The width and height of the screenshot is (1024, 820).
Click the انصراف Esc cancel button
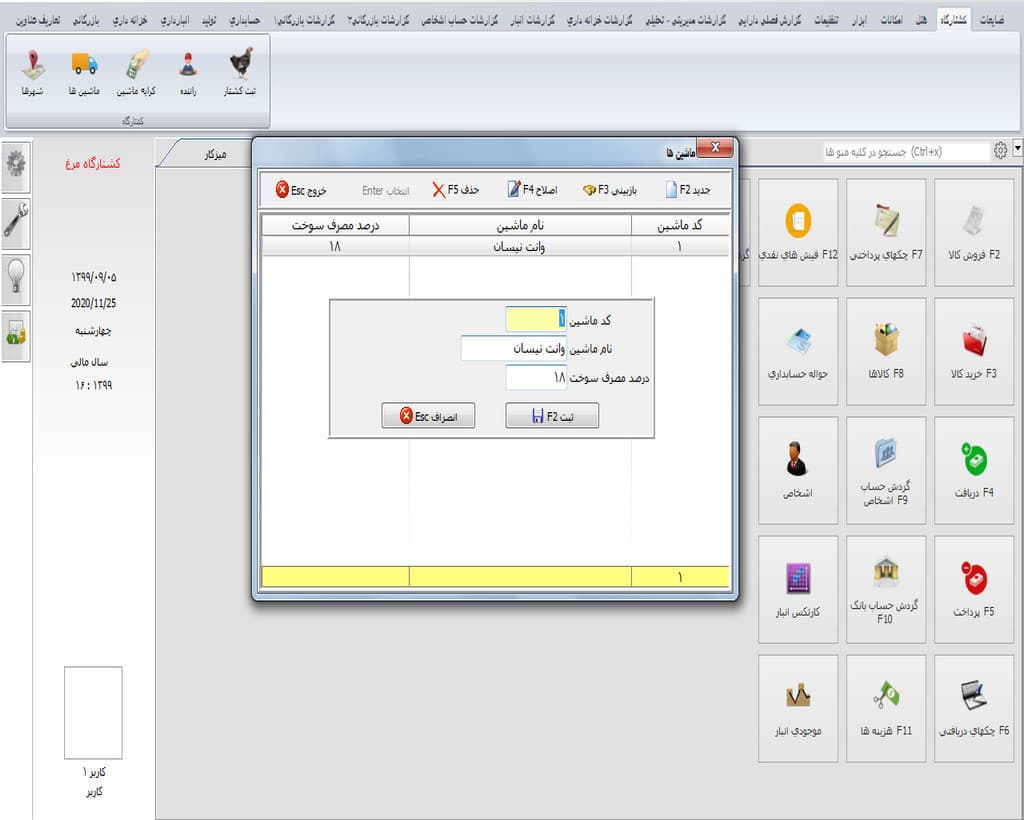[x=428, y=416]
